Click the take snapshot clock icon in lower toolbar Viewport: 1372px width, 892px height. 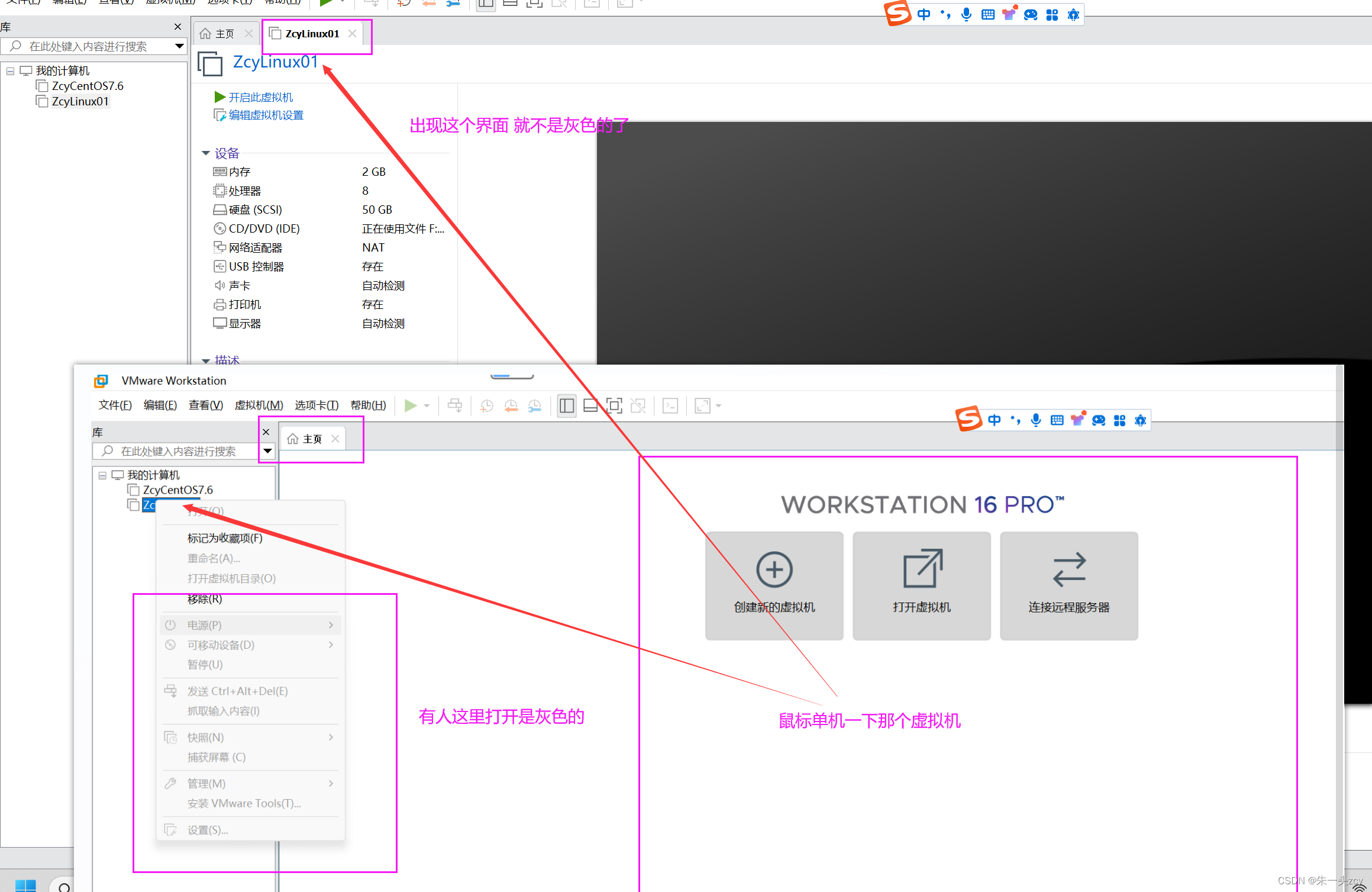click(487, 406)
